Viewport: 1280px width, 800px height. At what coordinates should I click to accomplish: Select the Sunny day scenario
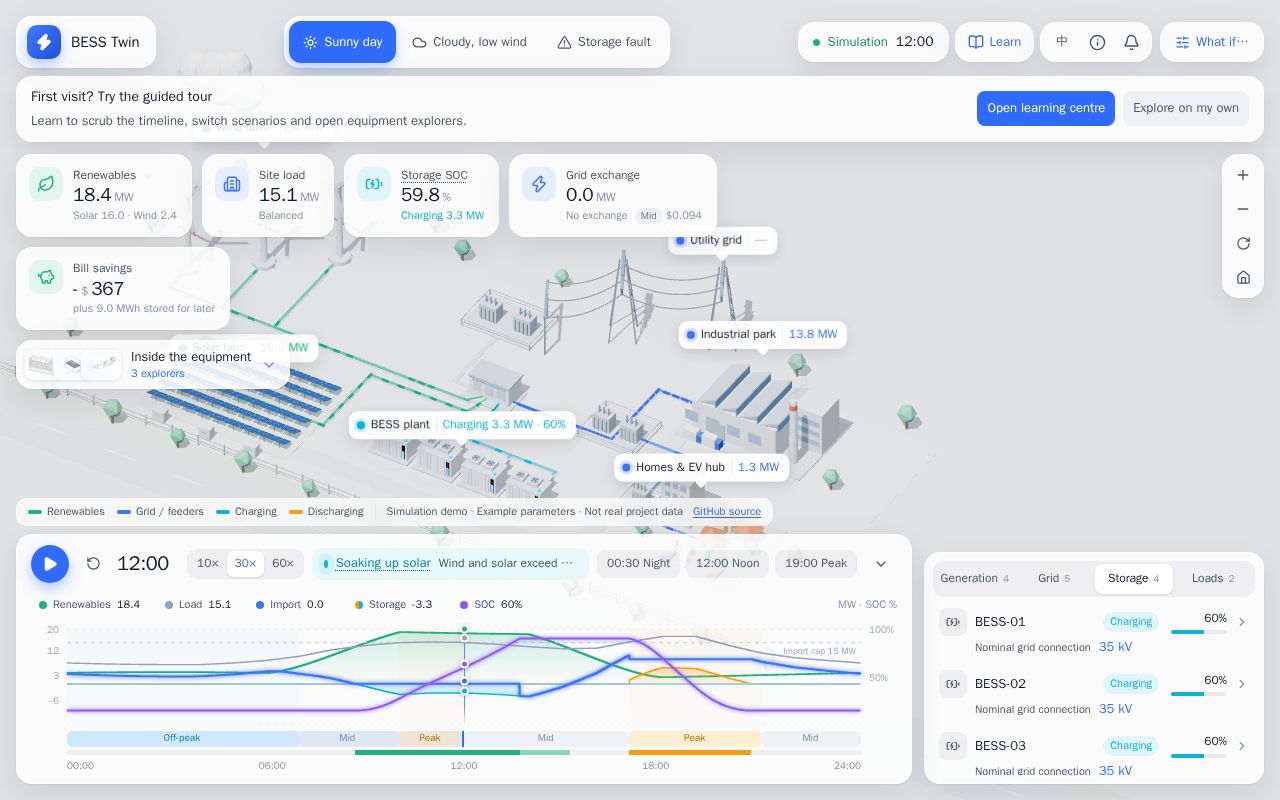click(x=343, y=42)
